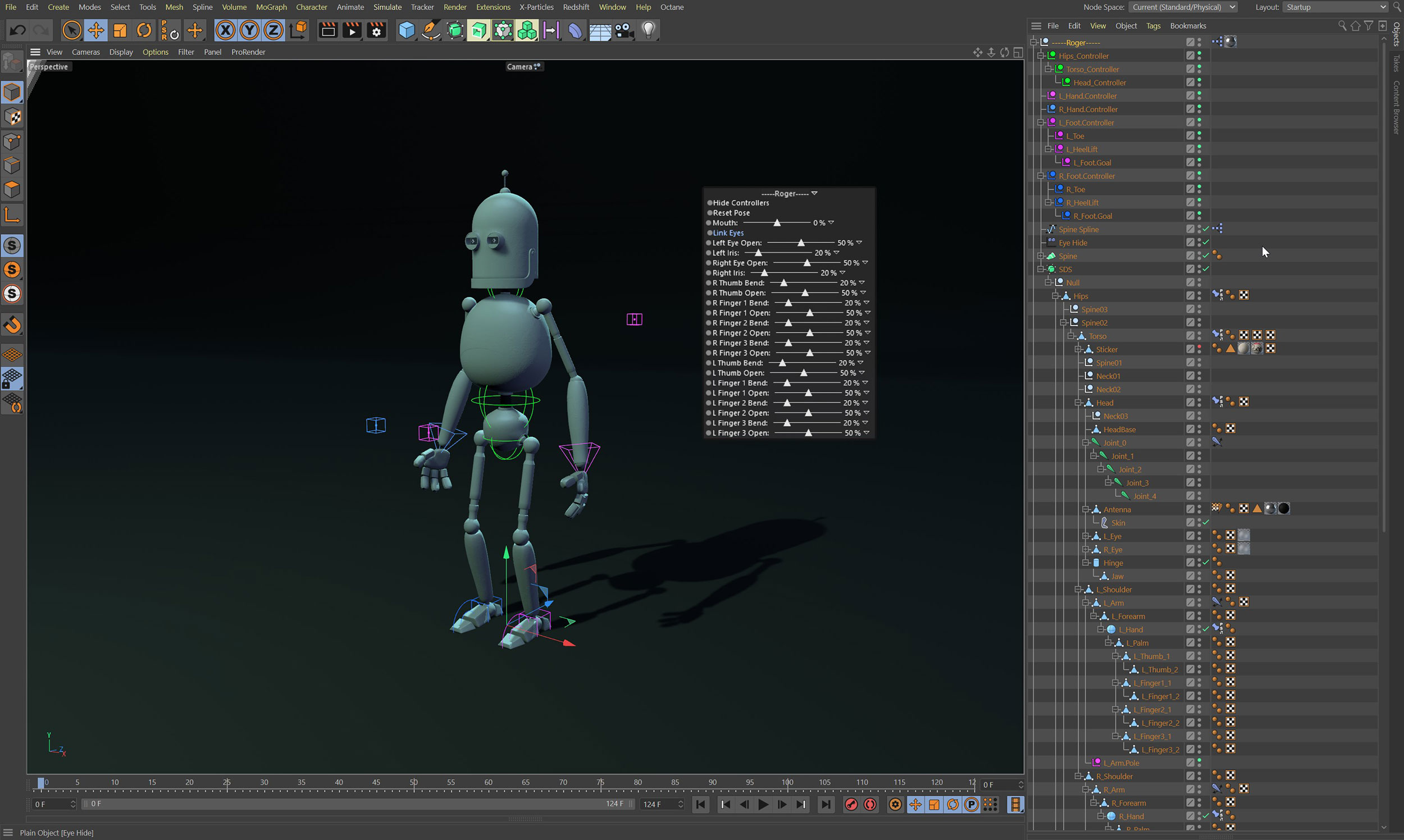Toggle the Y axis lock

point(249,30)
